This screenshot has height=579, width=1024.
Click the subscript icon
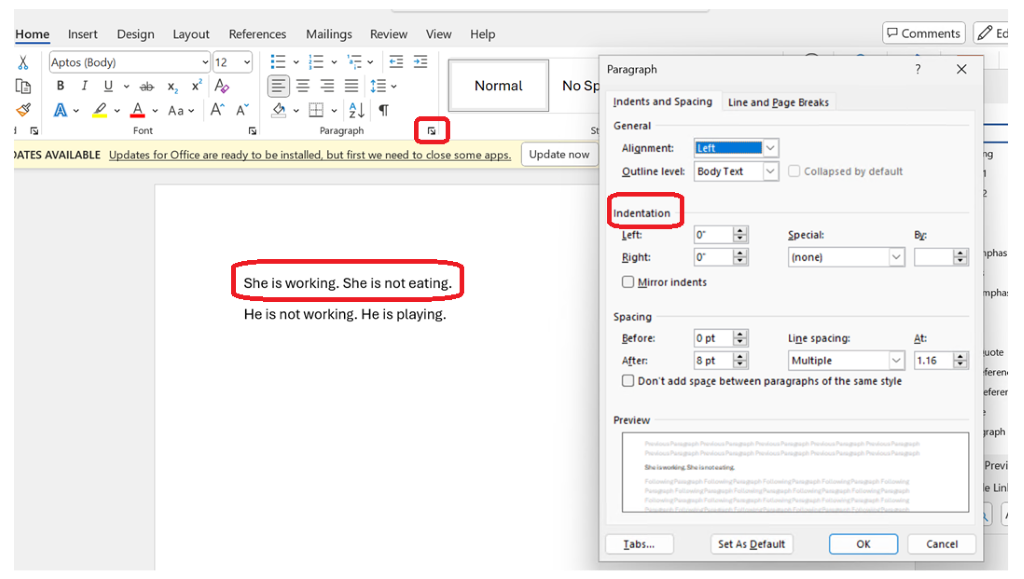pos(173,87)
